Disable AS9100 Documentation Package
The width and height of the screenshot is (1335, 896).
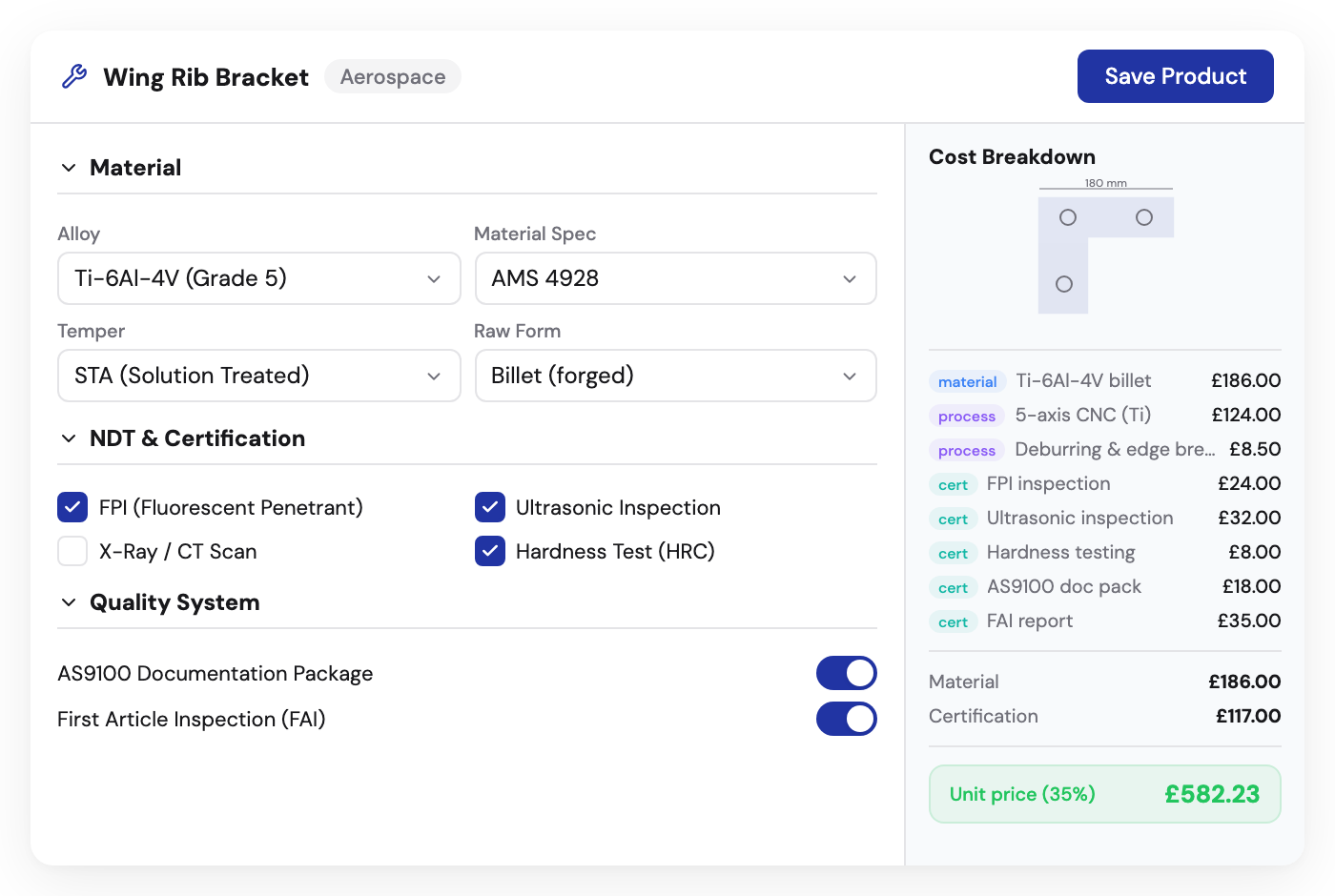[x=847, y=673]
